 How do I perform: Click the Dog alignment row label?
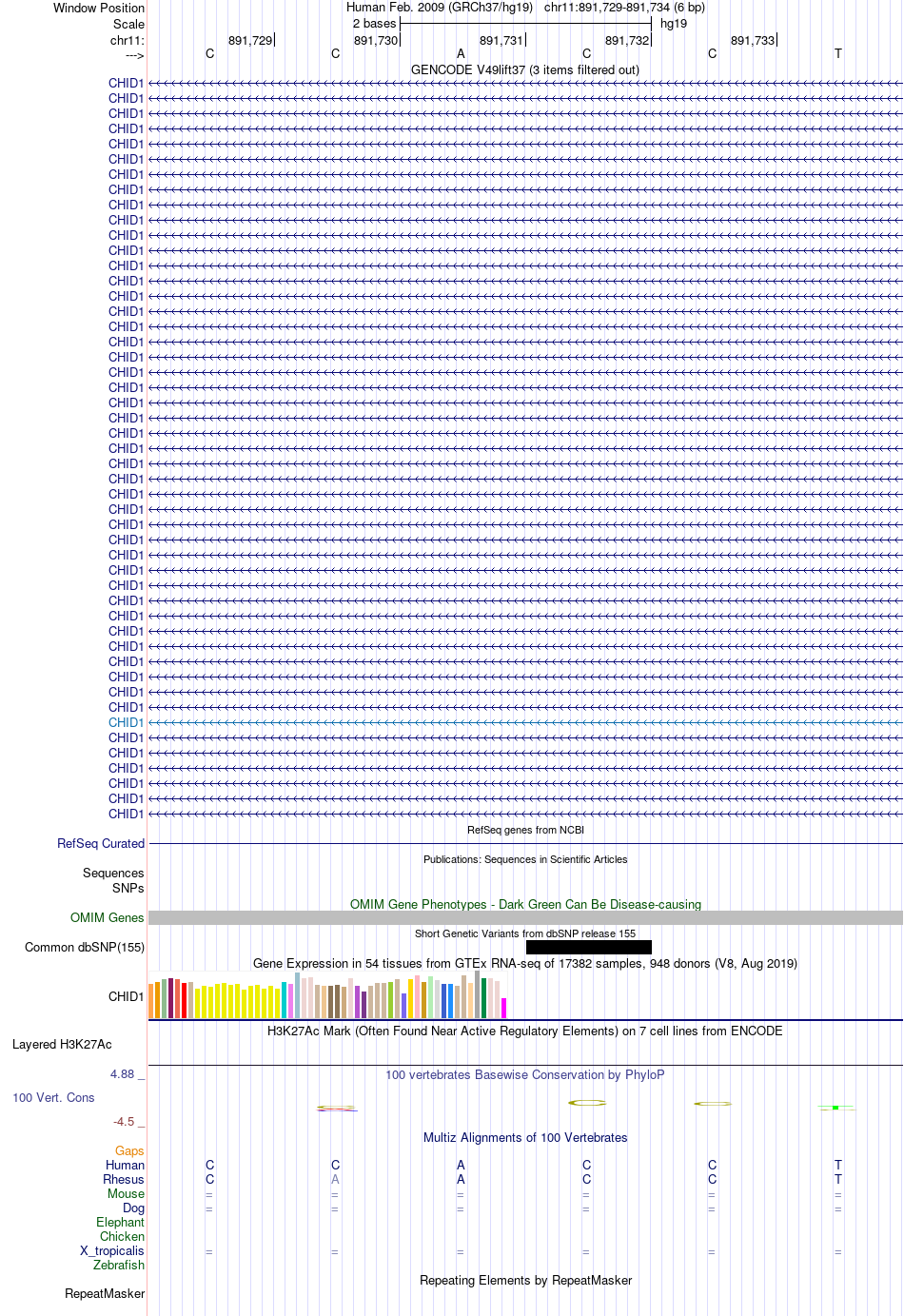[x=134, y=1208]
